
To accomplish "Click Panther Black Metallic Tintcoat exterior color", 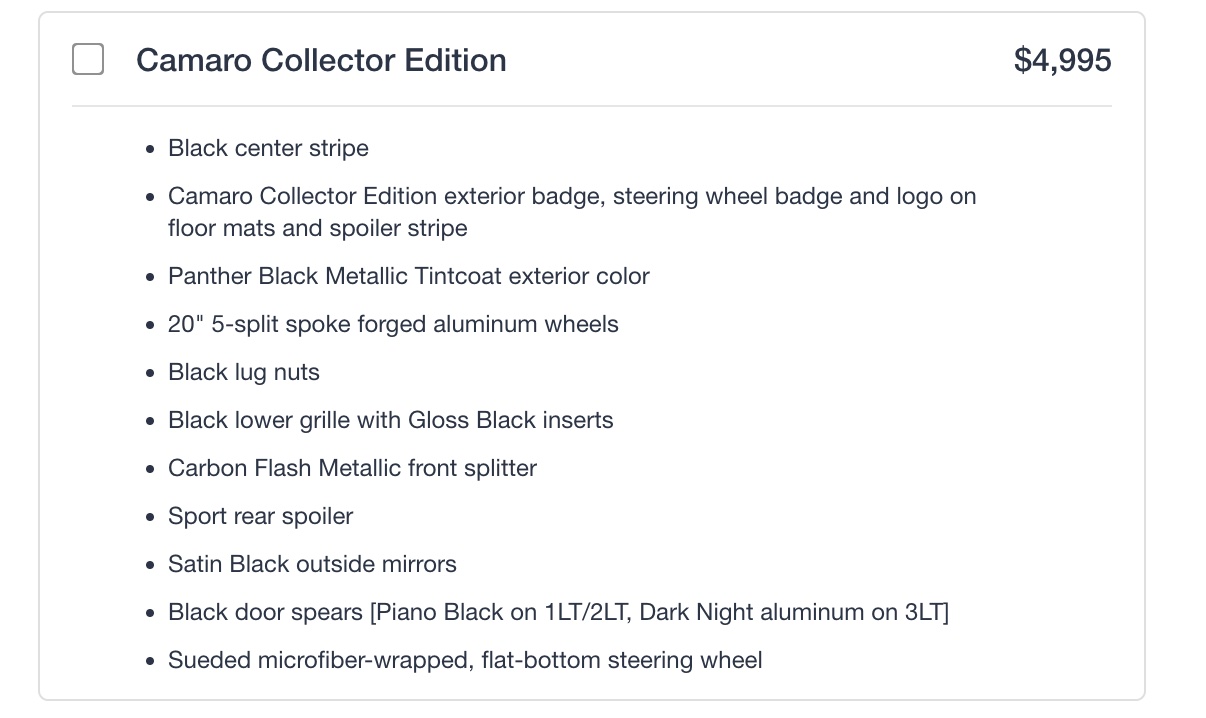I will [408, 276].
